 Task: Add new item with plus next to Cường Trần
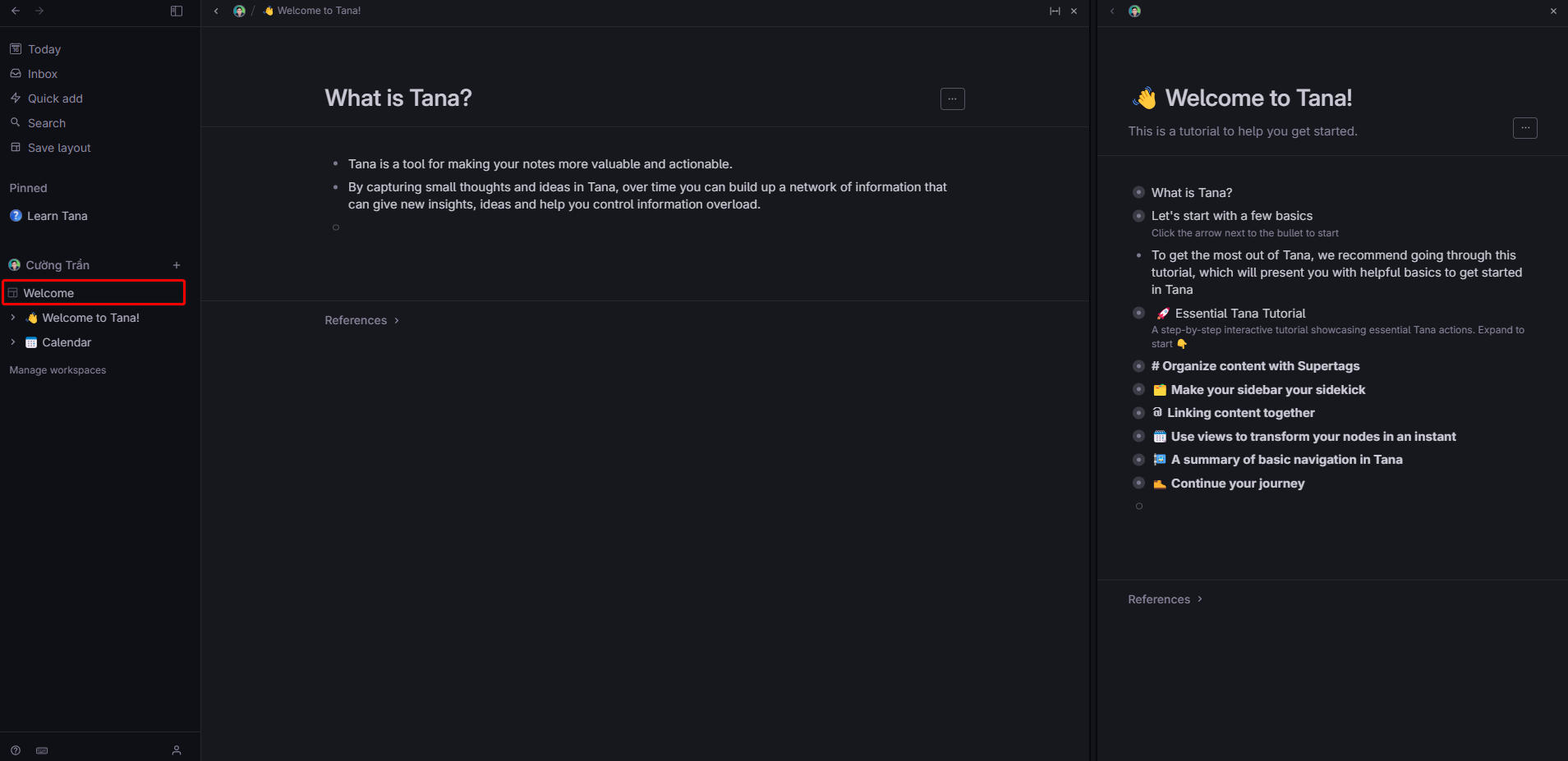(x=177, y=265)
